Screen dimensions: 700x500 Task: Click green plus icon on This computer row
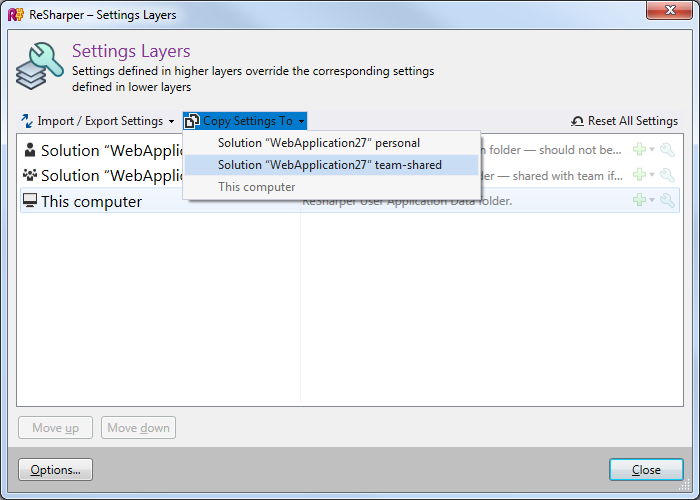click(639, 200)
